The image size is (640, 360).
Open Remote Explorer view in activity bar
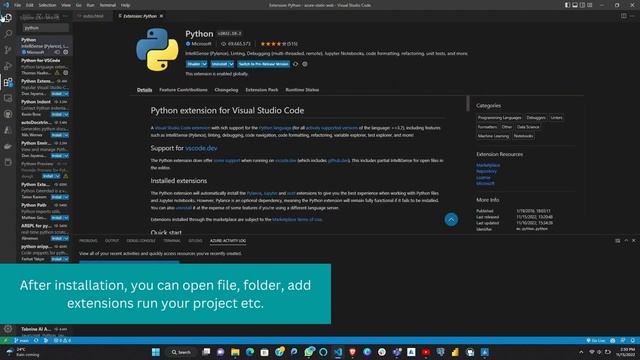pos(8,98)
